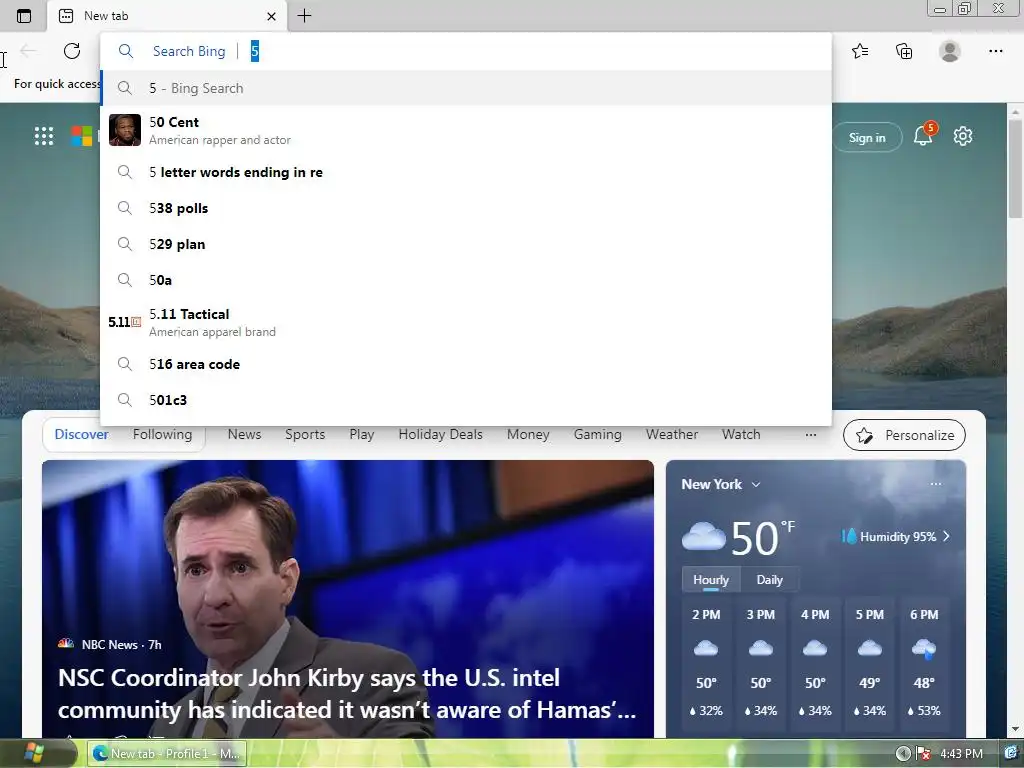Show more feed categories ellipsis

point(810,435)
